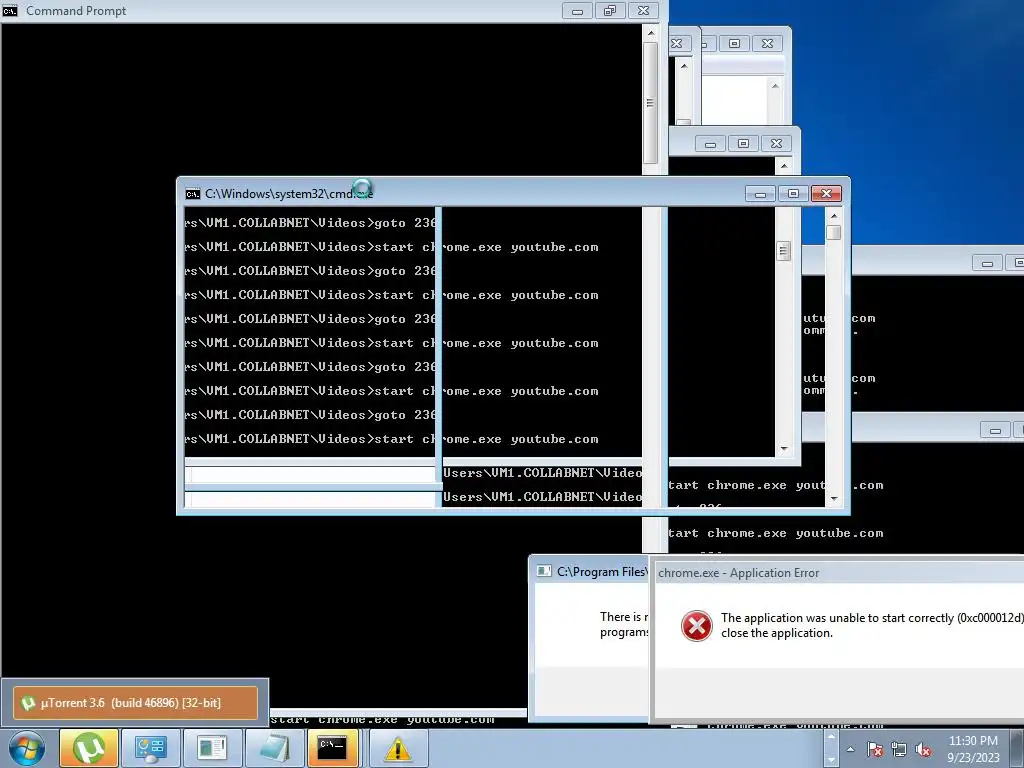The width and height of the screenshot is (1024, 768).
Task: Click the 9/23/2023 date in the tray
Action: click(973, 758)
